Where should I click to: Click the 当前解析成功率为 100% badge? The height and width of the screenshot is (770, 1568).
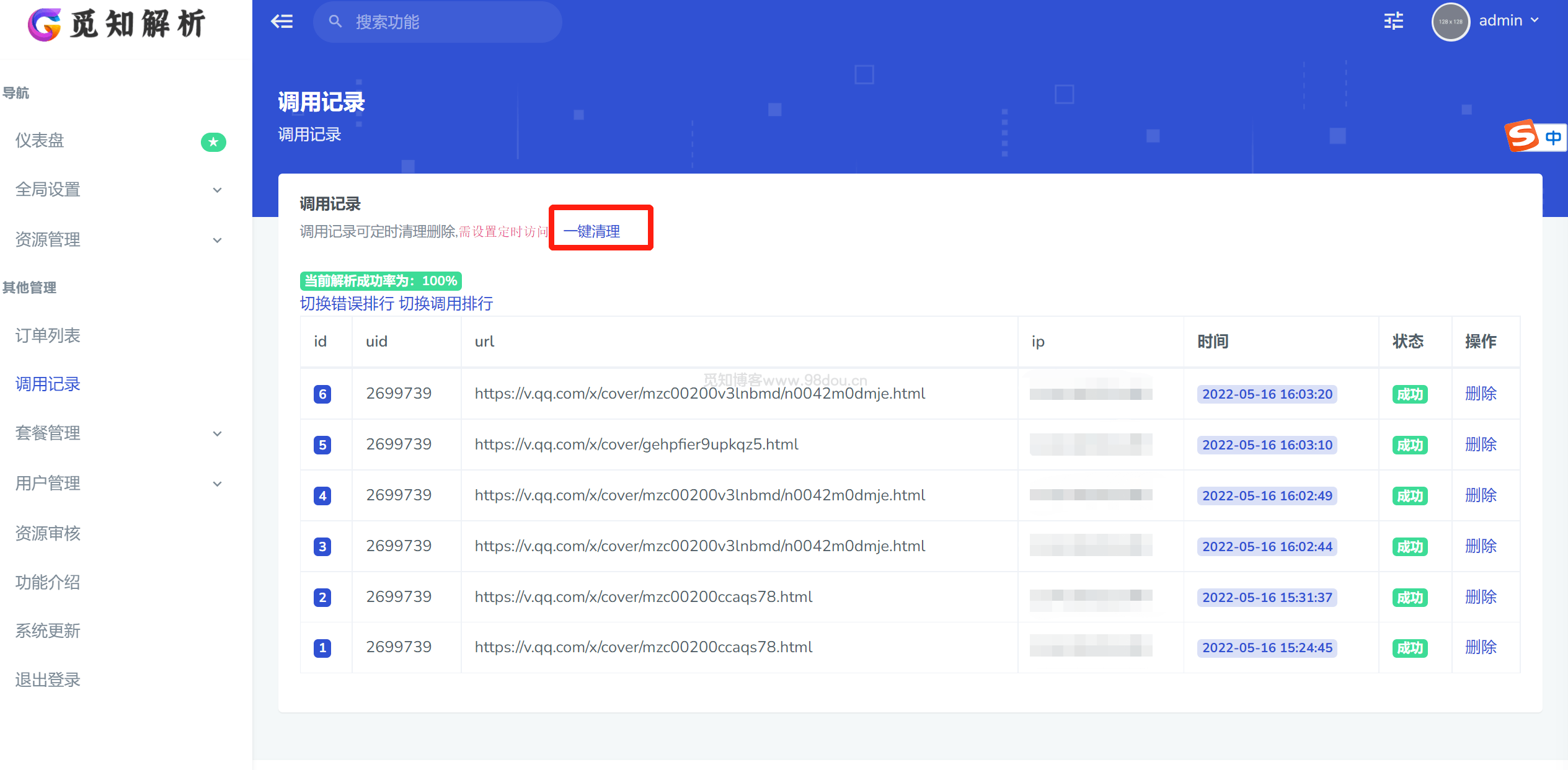(x=381, y=281)
